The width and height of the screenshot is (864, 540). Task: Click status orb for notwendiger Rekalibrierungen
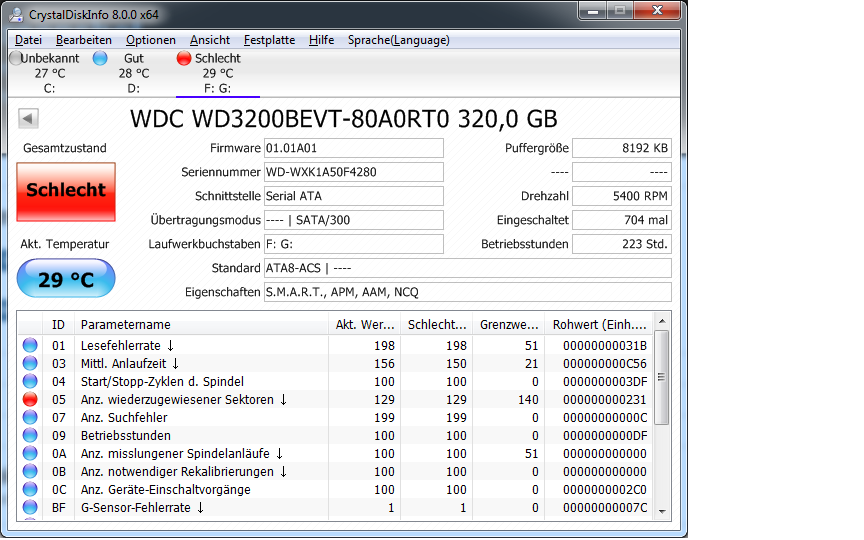30,471
